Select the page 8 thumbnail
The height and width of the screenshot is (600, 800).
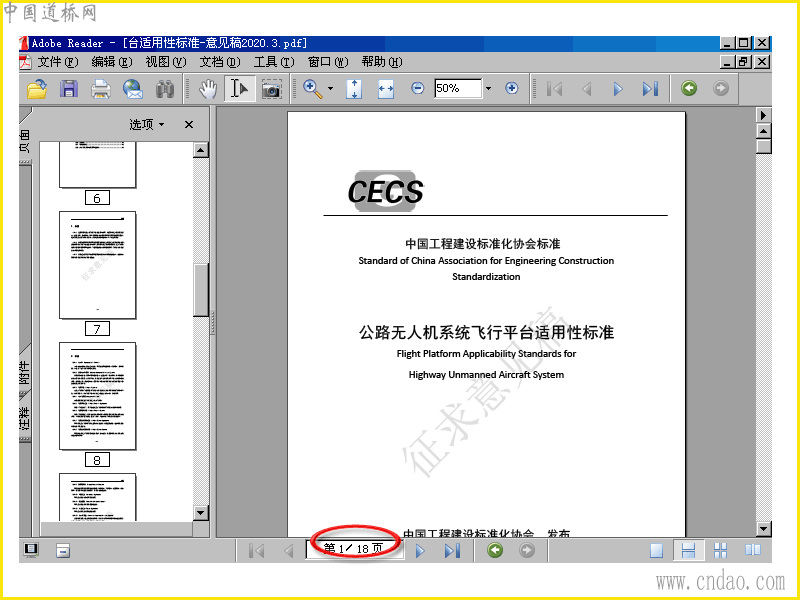point(97,396)
